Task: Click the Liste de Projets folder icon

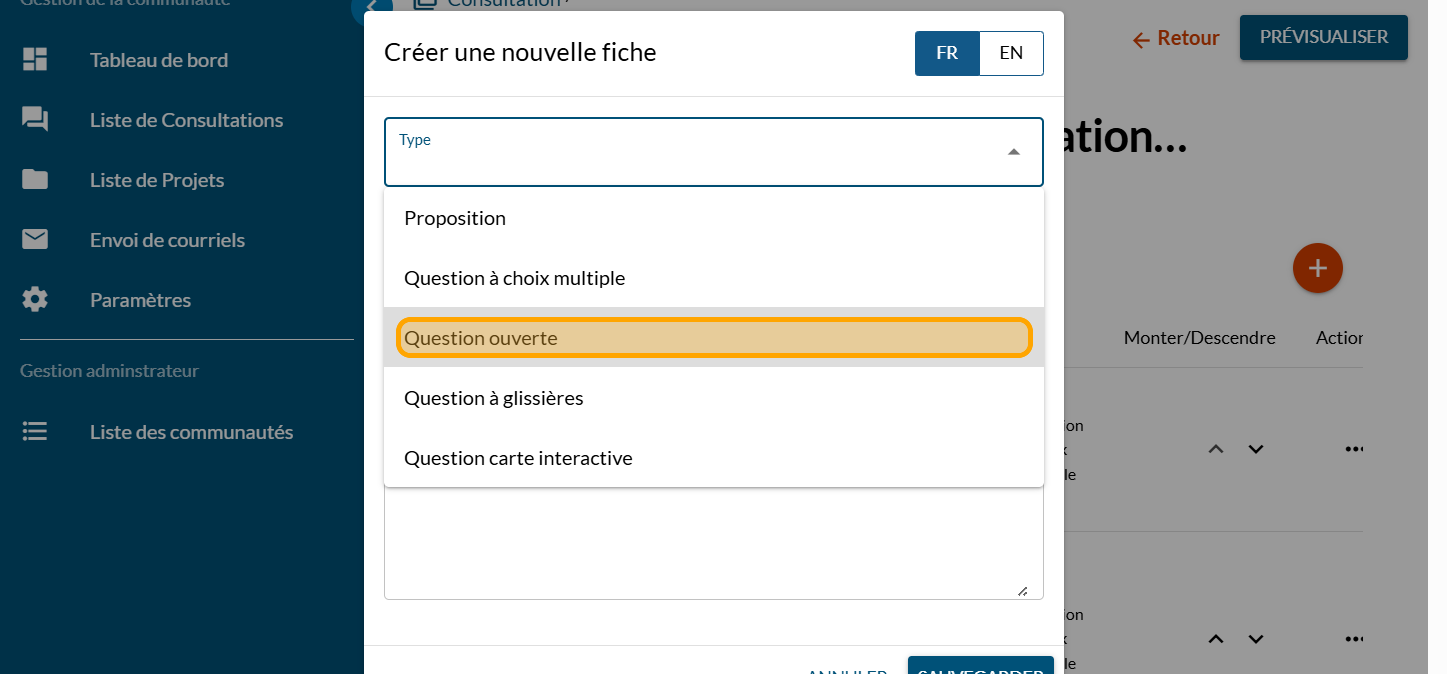Action: [x=35, y=180]
